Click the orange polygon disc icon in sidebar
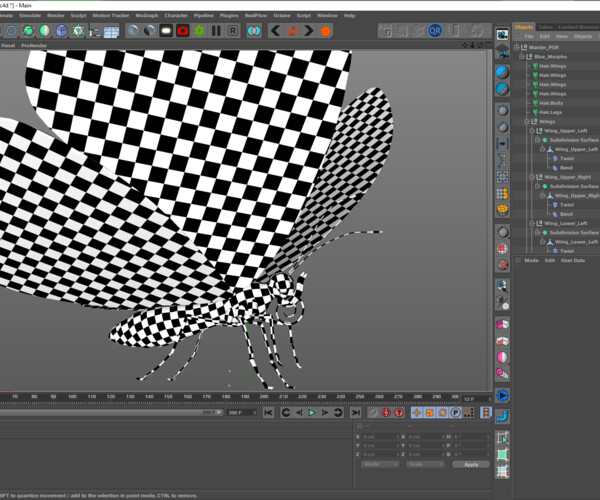 click(502, 210)
